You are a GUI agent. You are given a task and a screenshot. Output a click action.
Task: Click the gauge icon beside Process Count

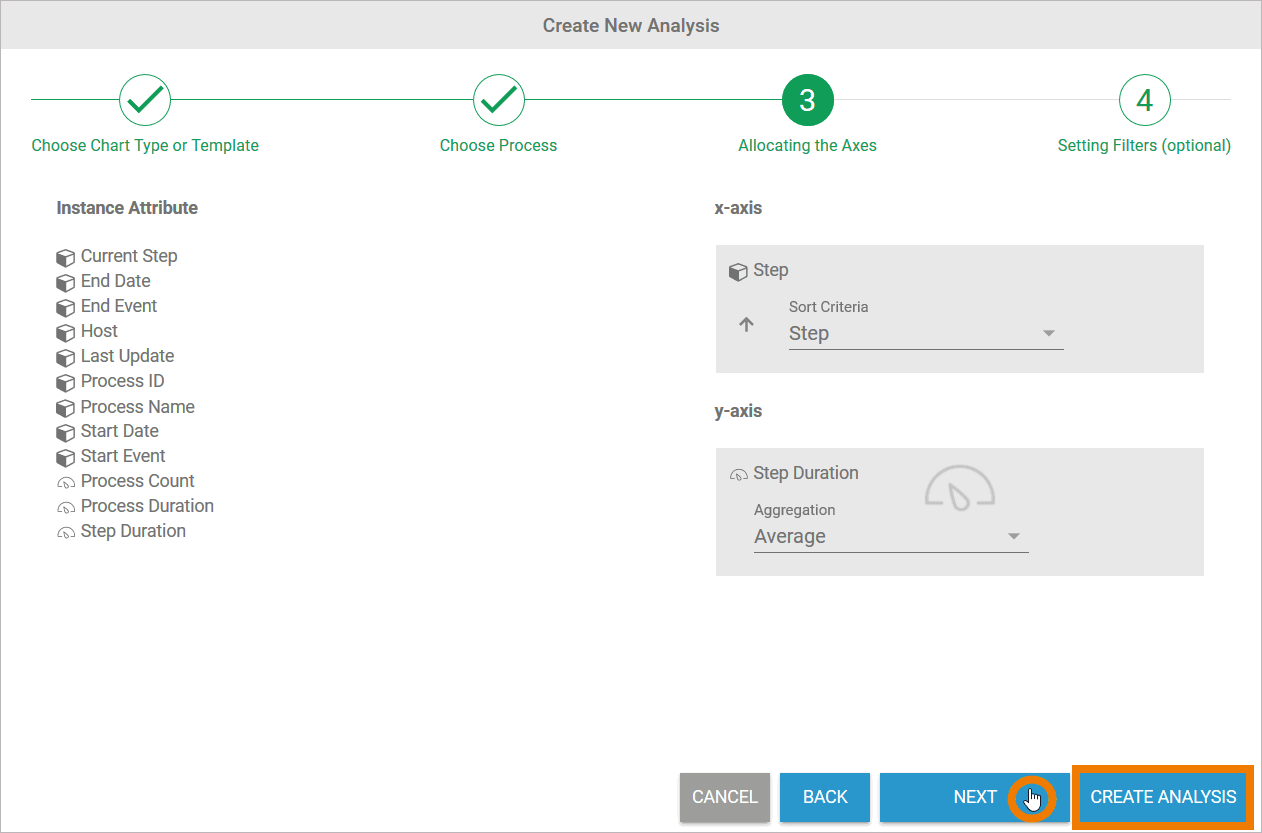66,482
